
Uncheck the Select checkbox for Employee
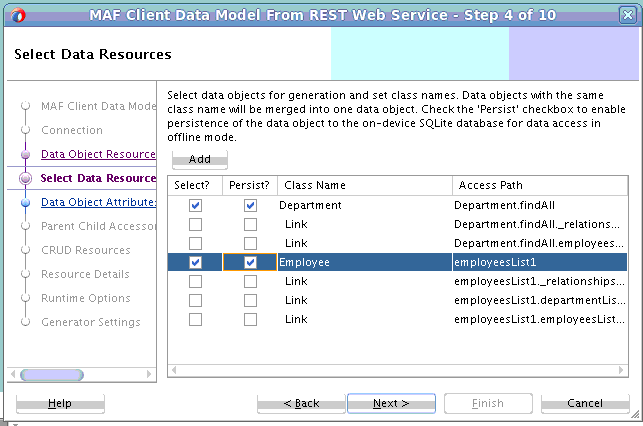coord(195,262)
